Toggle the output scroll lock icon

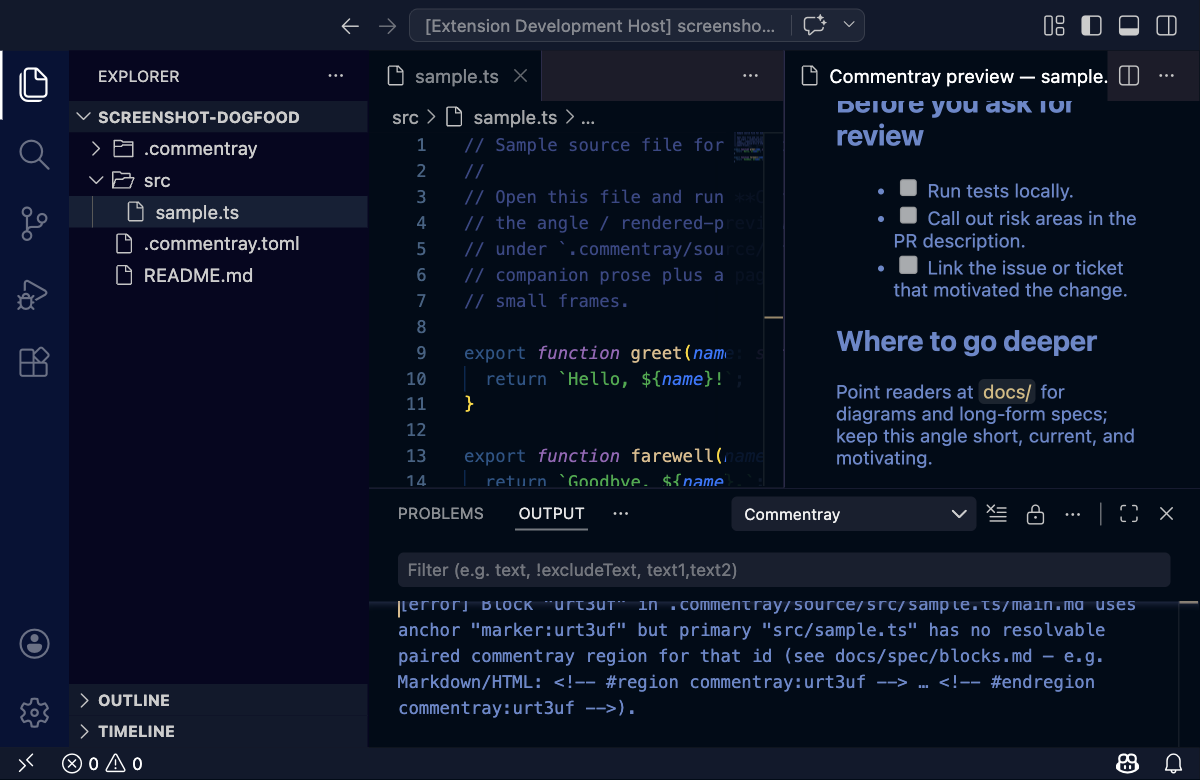[1035, 514]
